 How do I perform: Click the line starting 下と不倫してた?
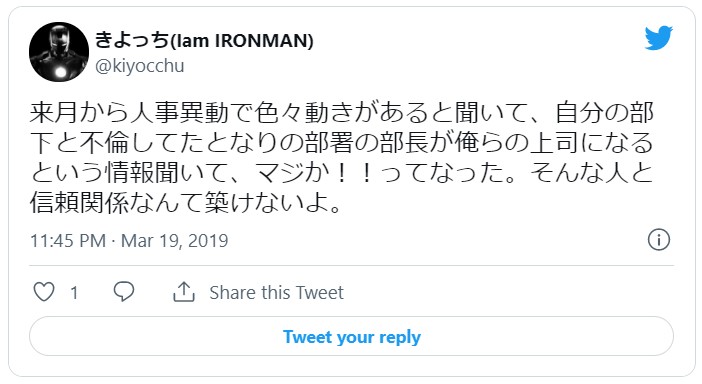tap(342, 143)
